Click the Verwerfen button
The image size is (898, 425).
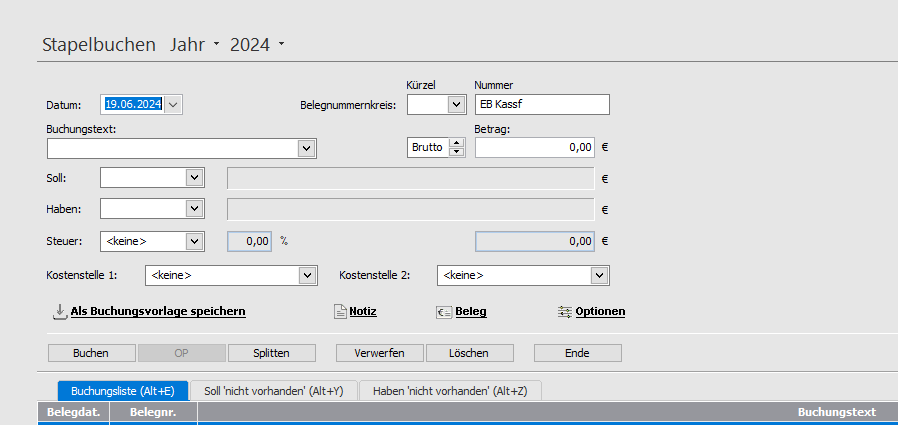[x=380, y=353]
